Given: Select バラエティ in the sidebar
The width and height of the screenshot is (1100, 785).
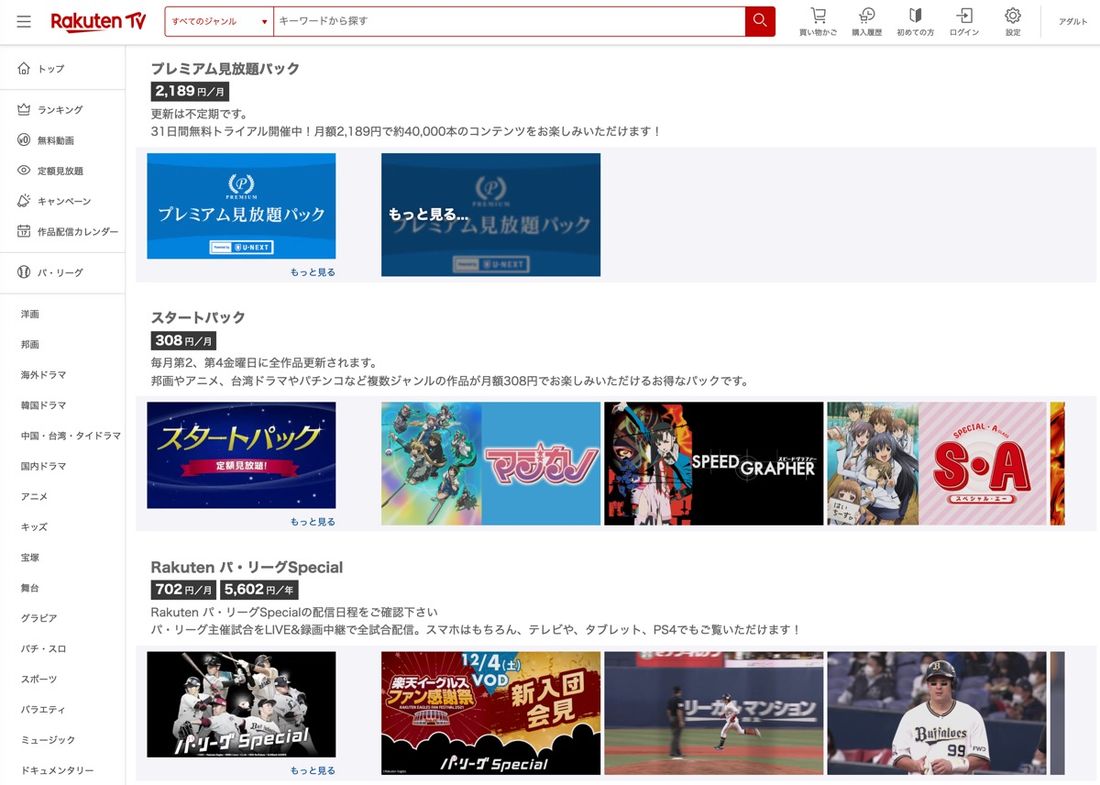Looking at the screenshot, I should coord(43,709).
